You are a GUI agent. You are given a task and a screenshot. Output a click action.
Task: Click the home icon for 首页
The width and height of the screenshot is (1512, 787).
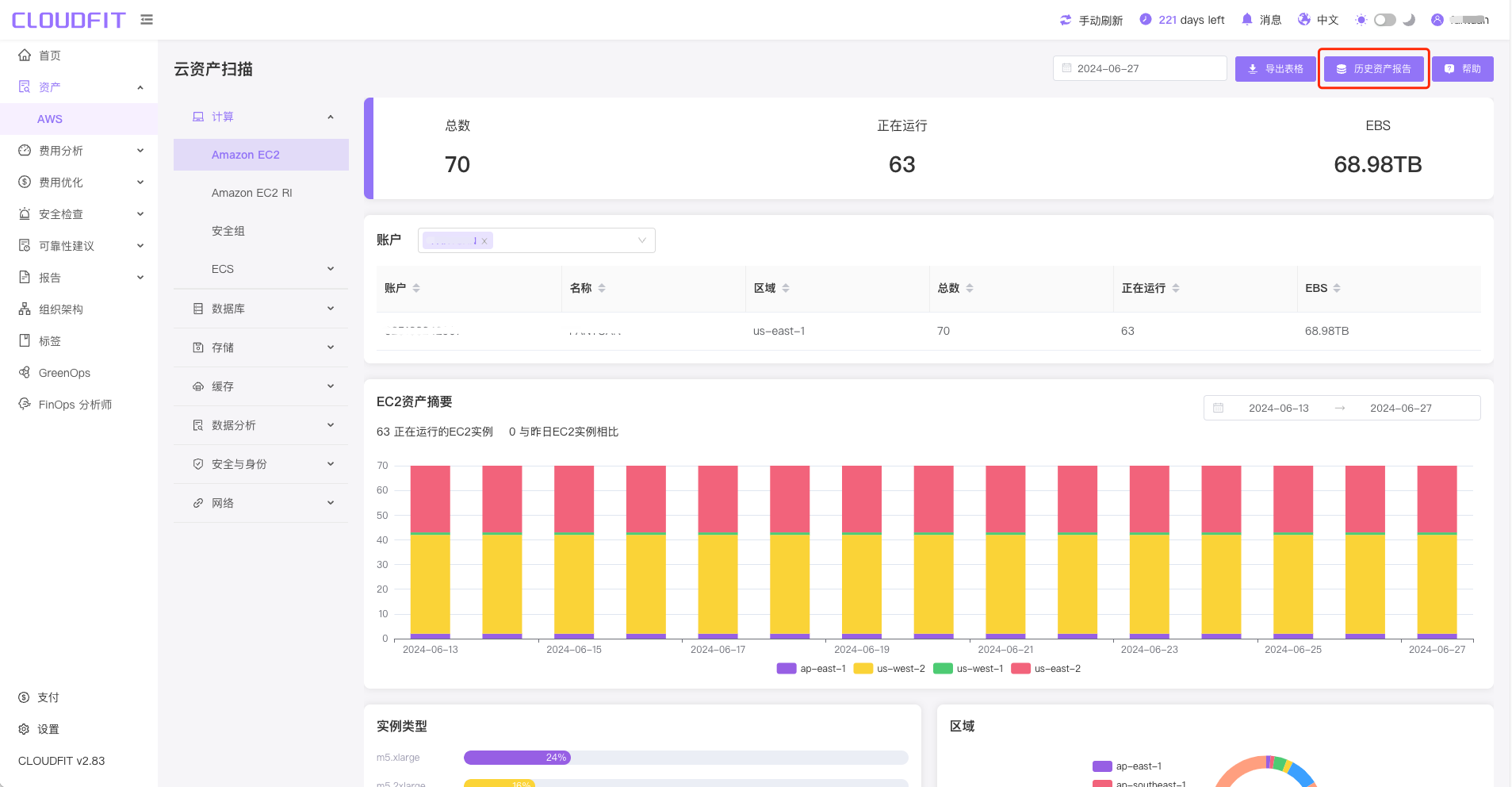25,55
